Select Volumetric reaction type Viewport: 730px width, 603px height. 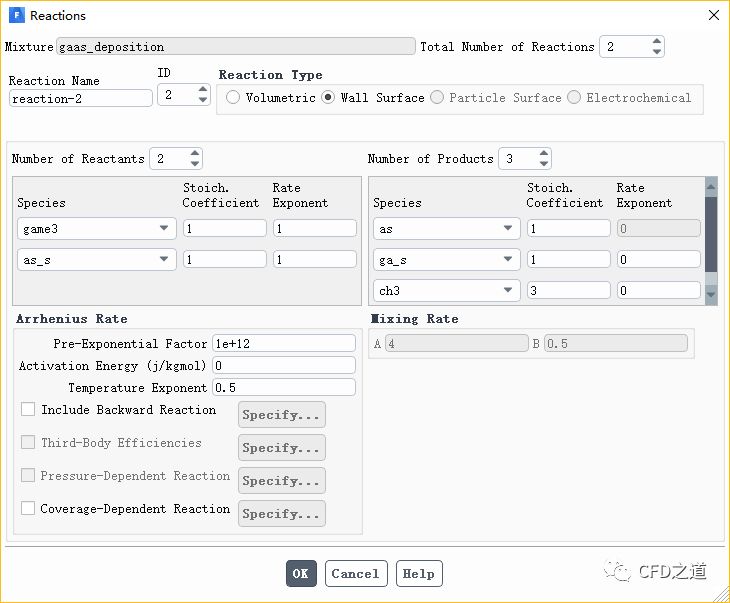click(233, 98)
